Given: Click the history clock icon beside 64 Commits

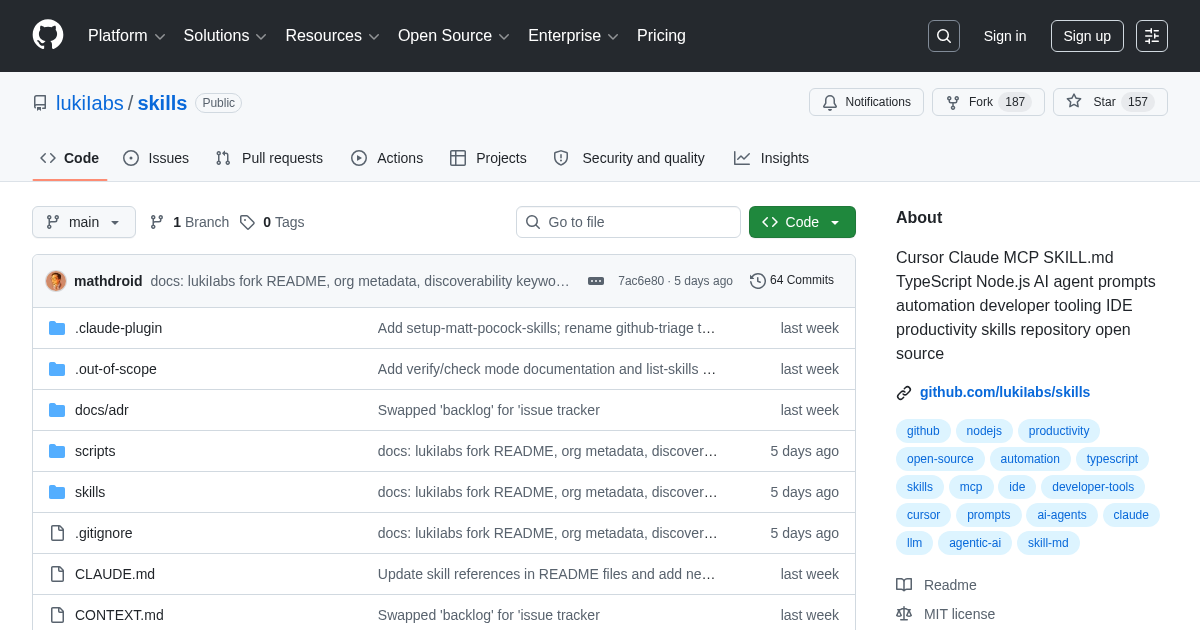Looking at the screenshot, I should click(x=758, y=281).
